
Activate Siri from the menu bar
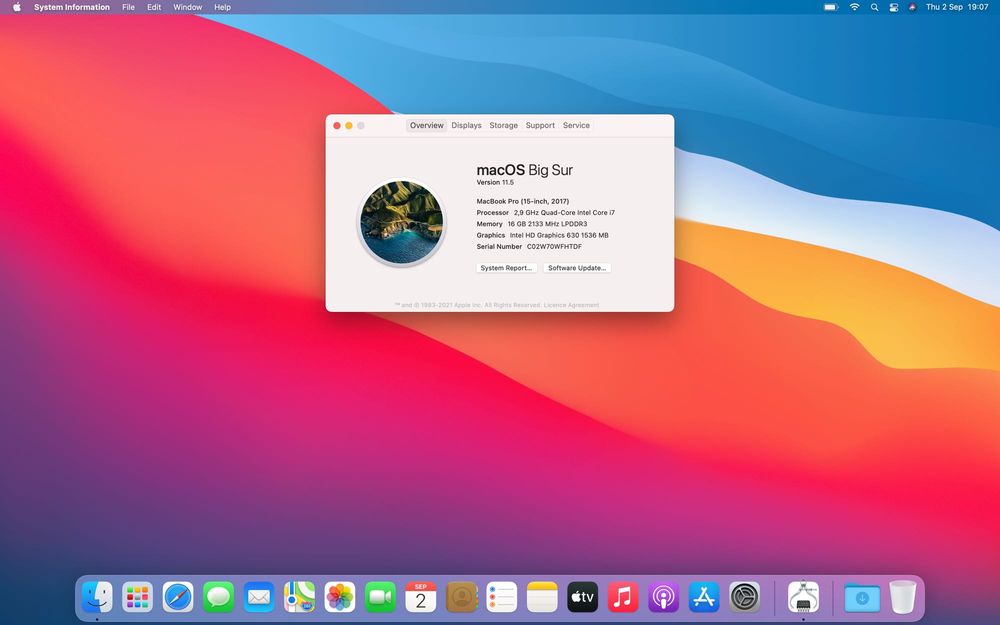(913, 7)
